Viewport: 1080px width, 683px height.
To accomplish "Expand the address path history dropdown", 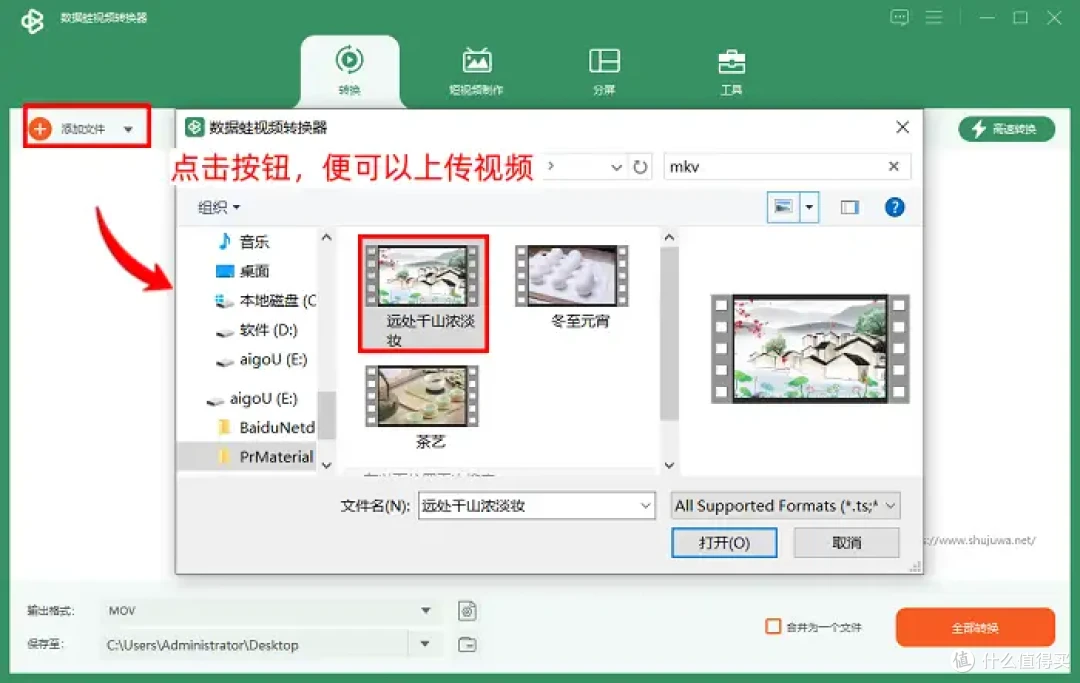I will tap(616, 167).
